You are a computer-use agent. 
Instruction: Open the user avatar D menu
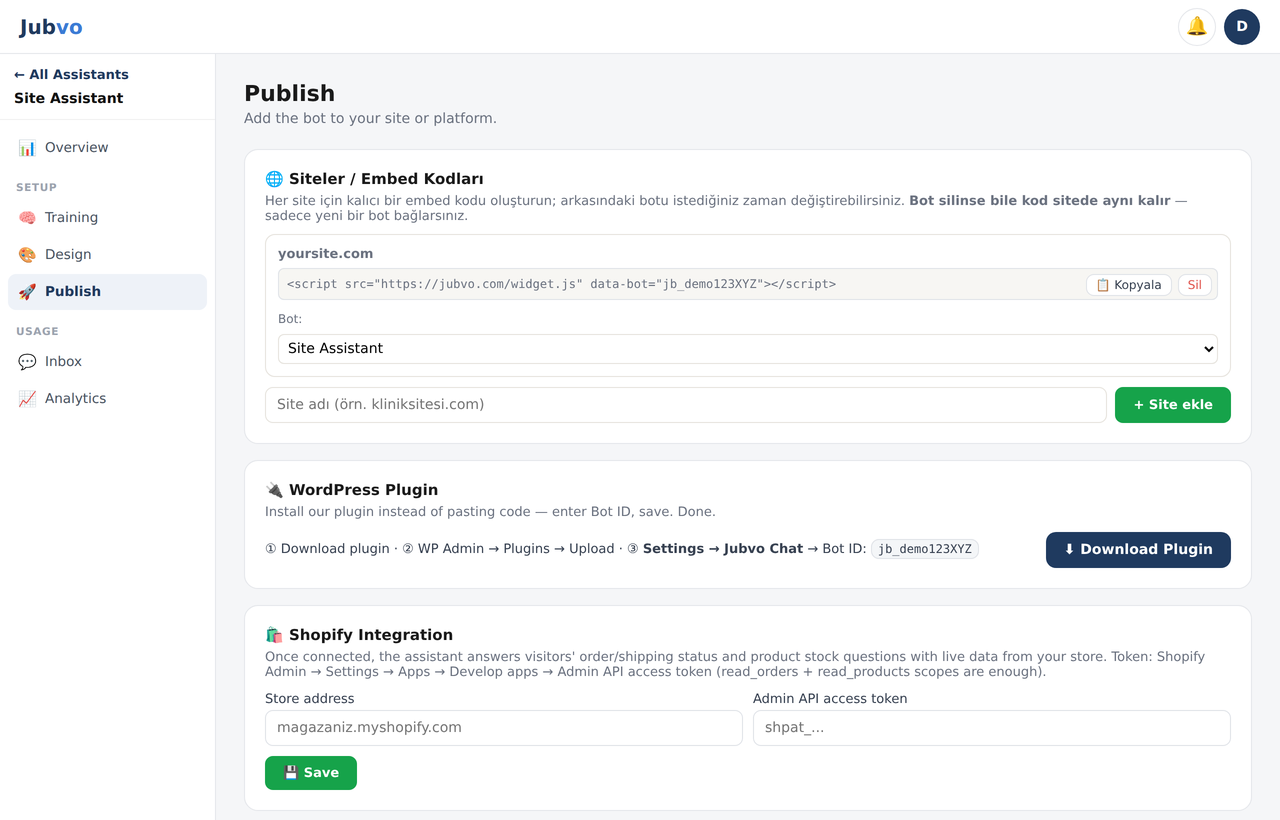point(1242,27)
